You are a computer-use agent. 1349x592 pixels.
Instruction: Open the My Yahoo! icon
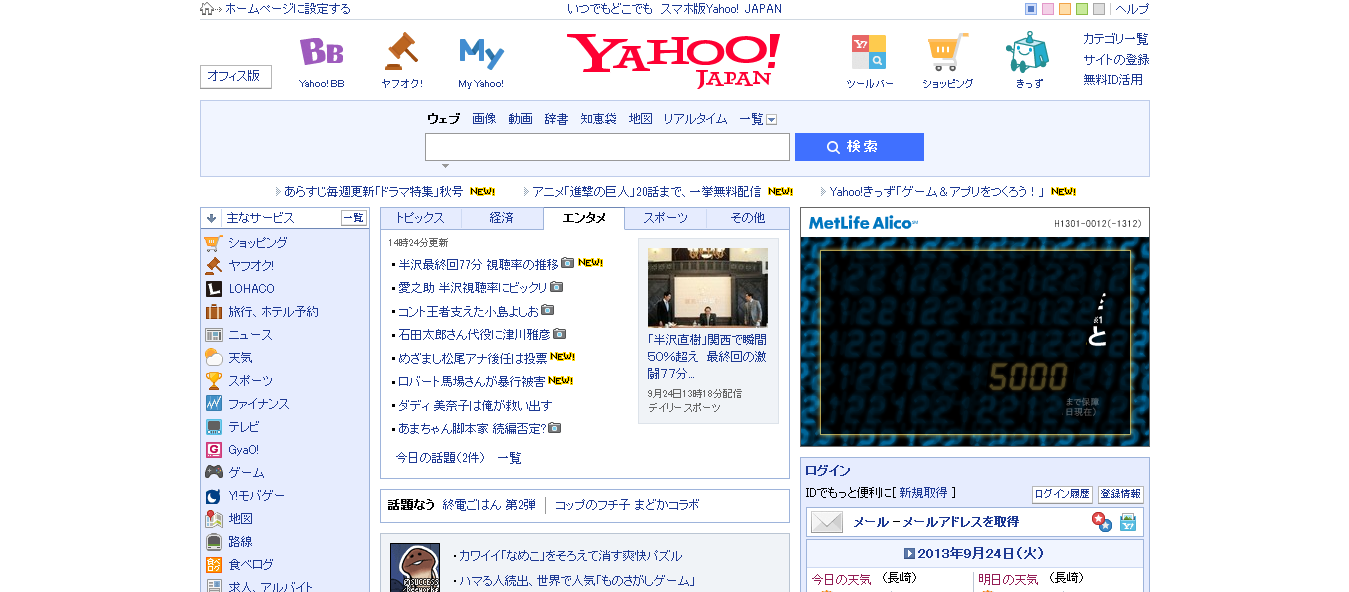point(481,52)
